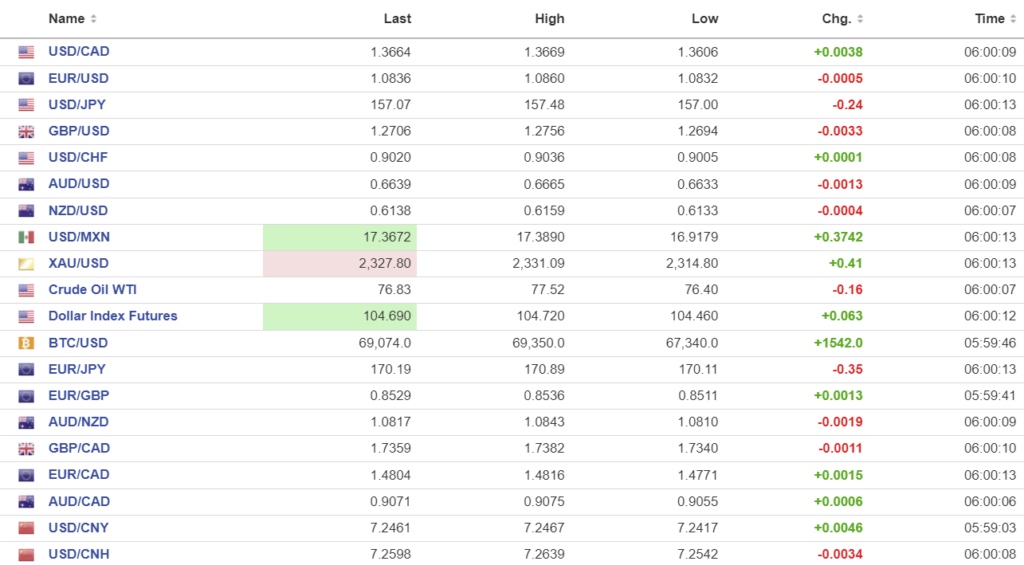
Task: Click the Low column header
Action: pyautogui.click(x=704, y=19)
